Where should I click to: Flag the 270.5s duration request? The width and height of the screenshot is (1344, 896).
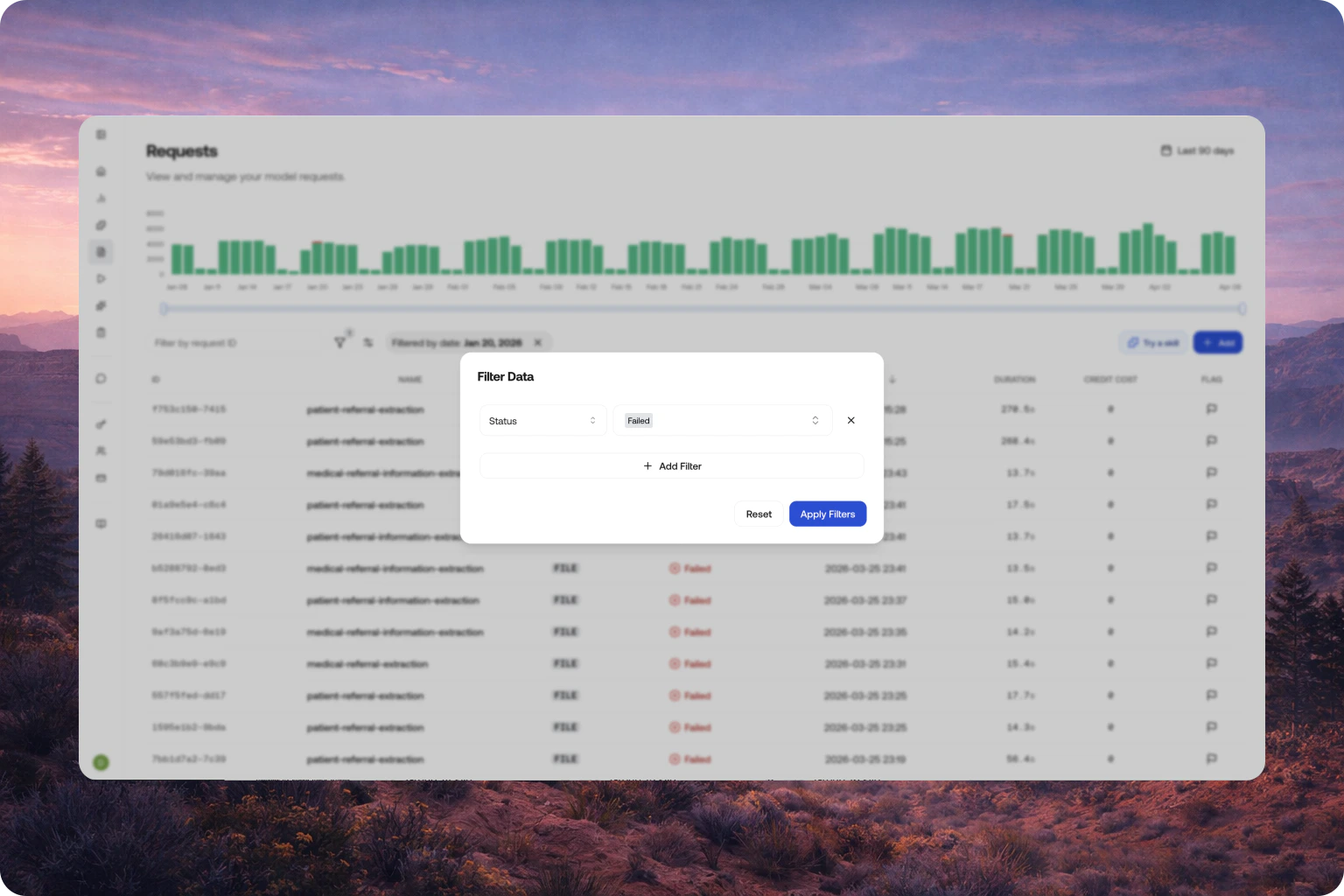1212,409
